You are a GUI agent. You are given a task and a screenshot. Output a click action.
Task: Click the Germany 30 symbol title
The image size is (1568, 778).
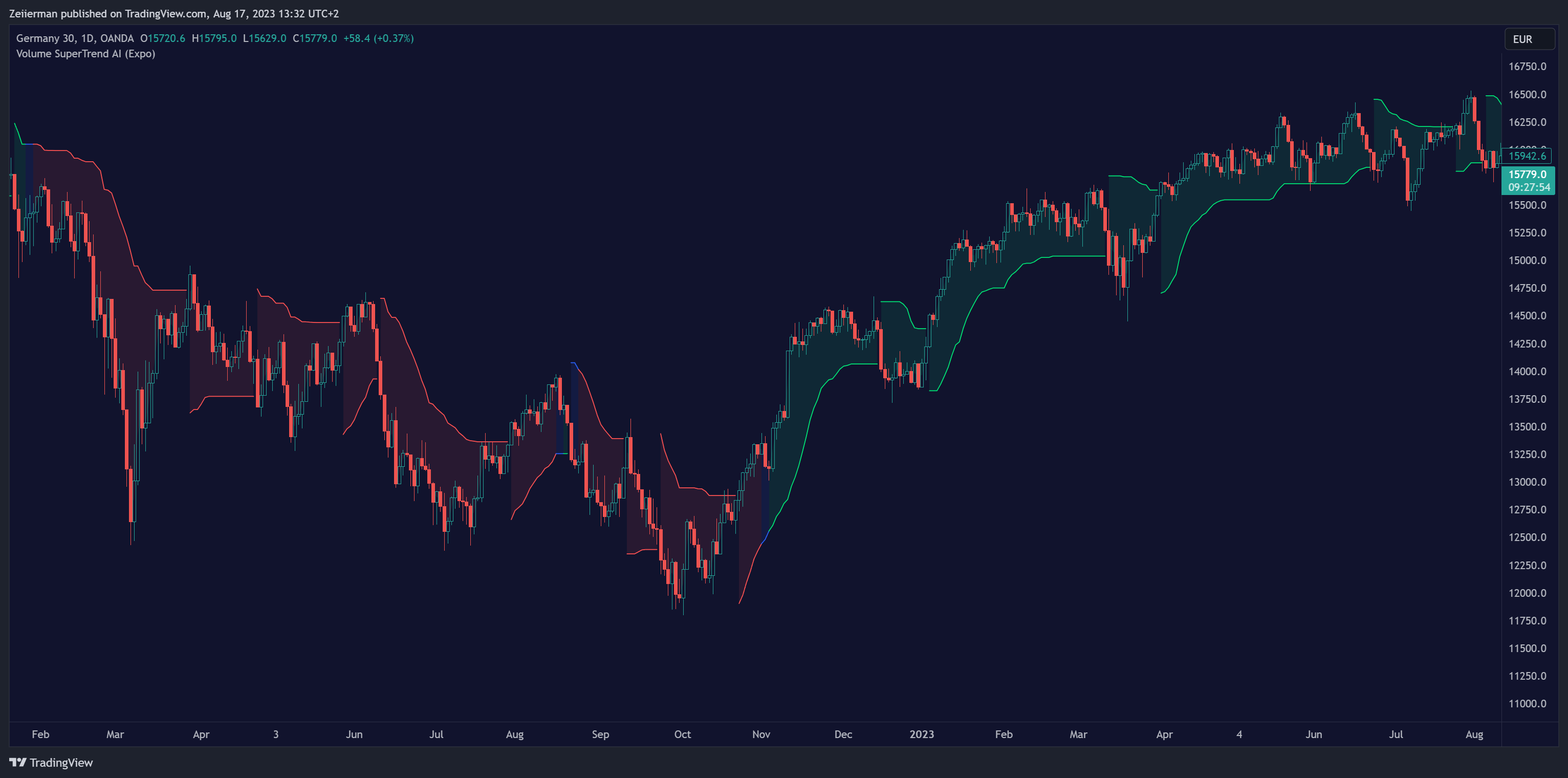tap(75, 38)
